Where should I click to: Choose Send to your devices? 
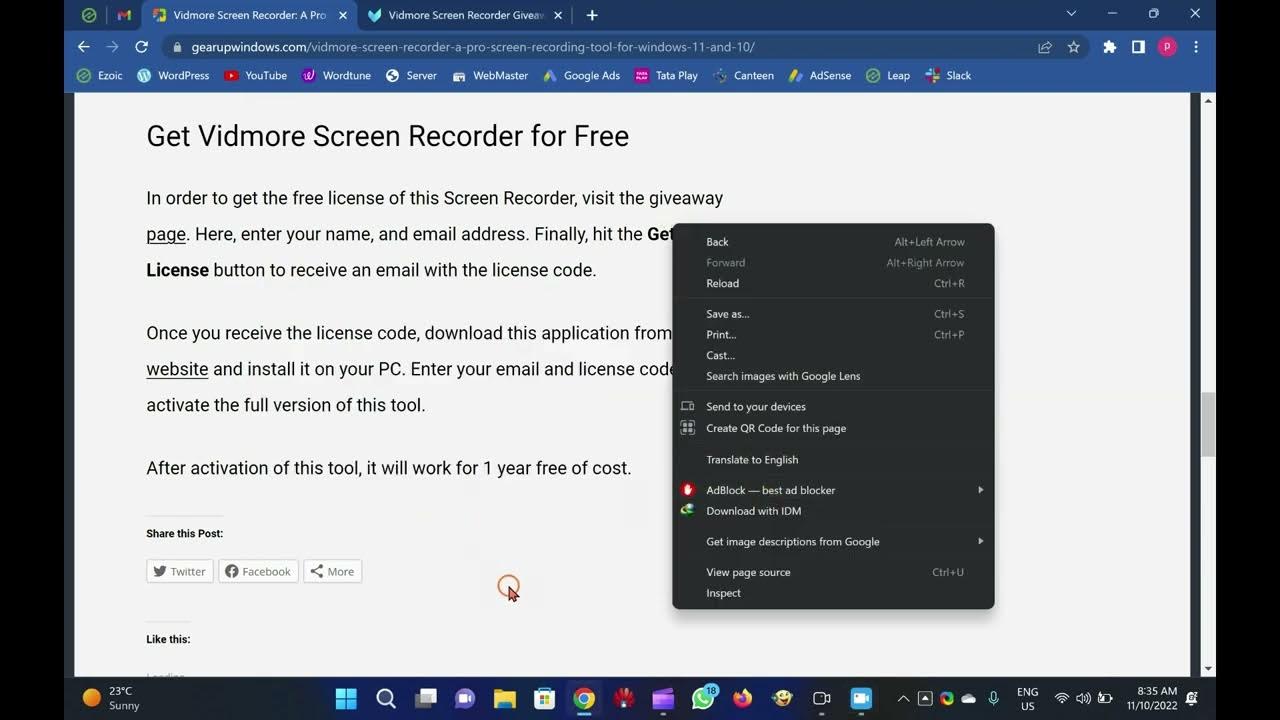tap(833, 407)
